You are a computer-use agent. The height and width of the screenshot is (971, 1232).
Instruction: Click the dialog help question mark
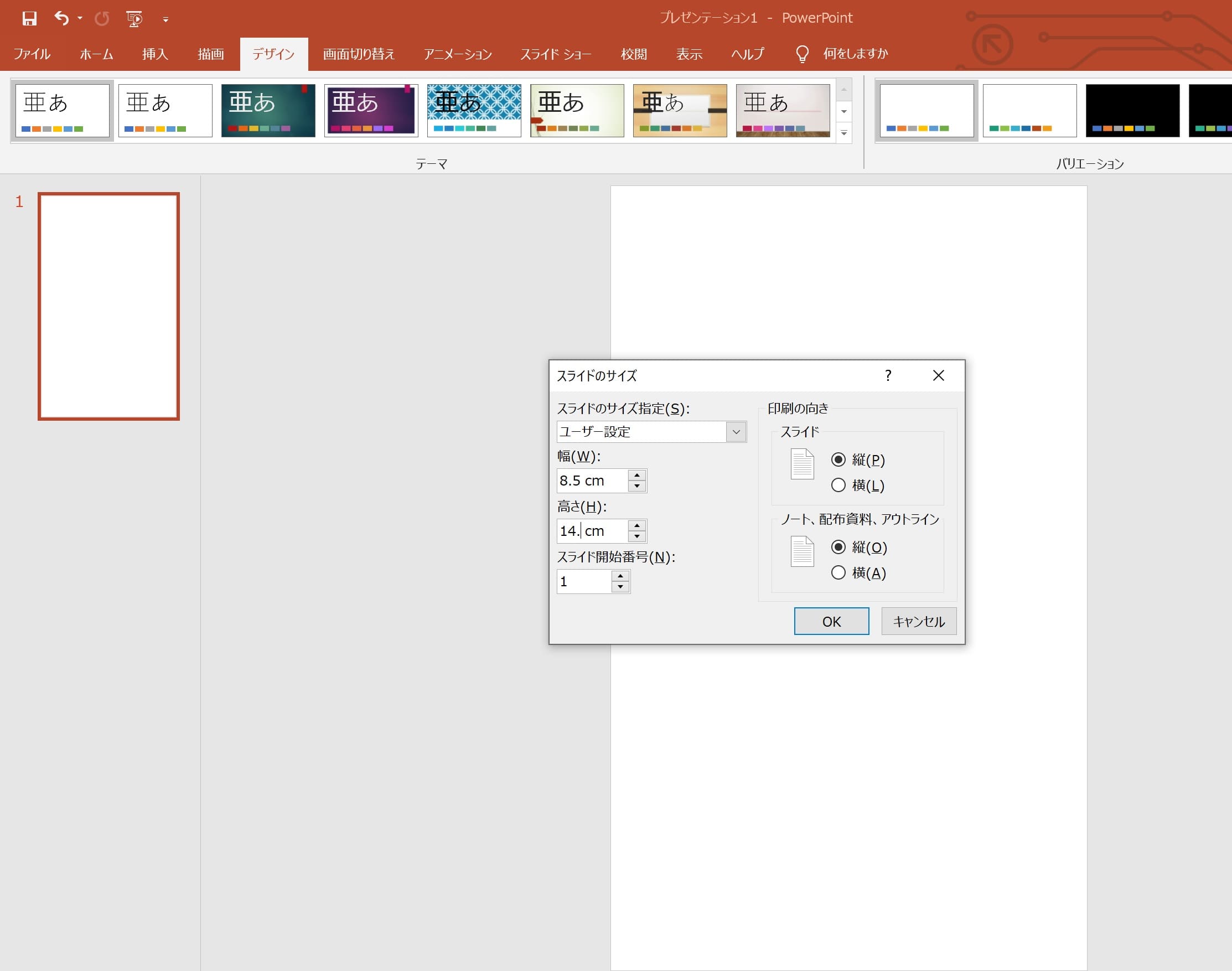(x=888, y=375)
